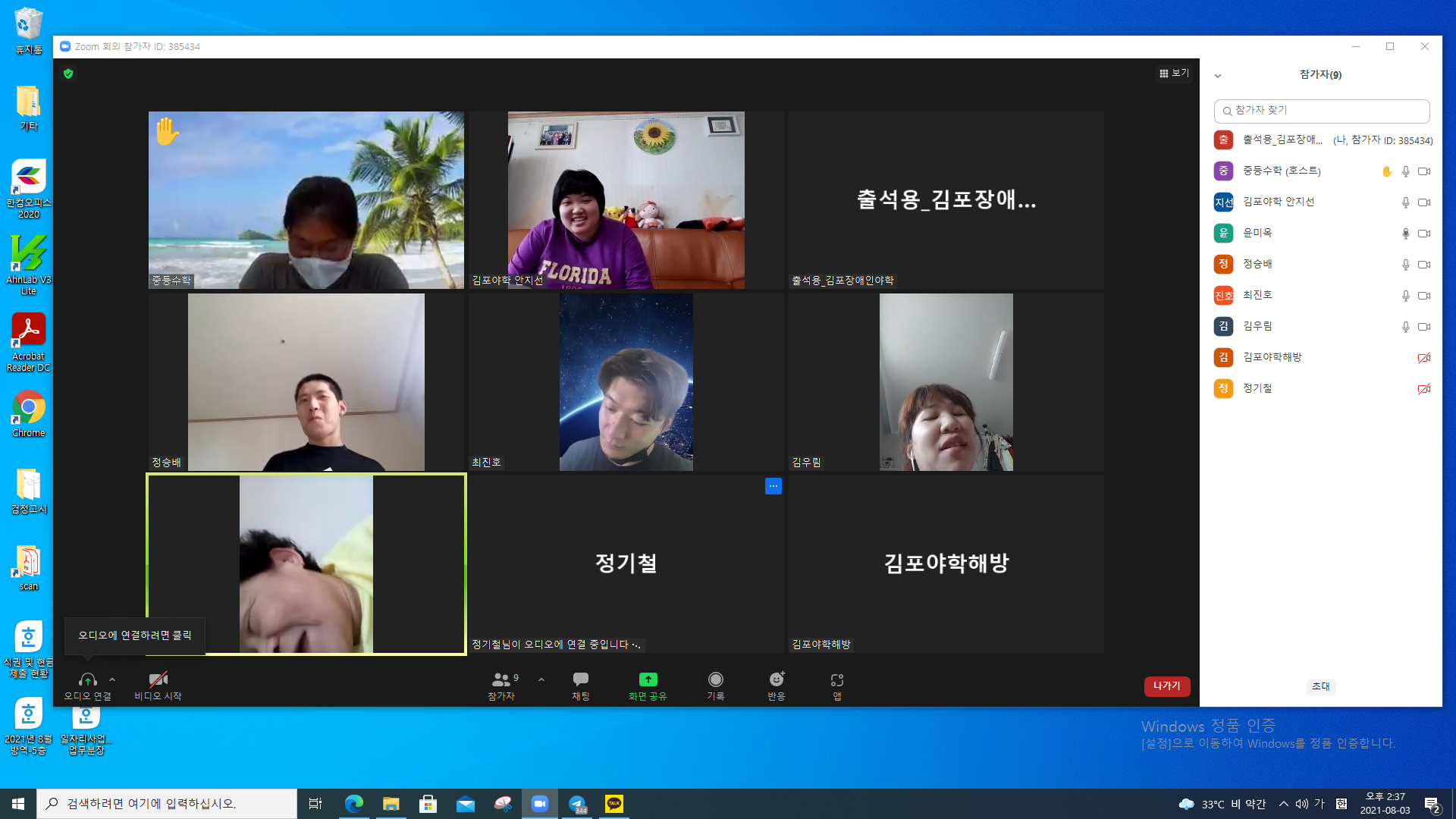This screenshot has height=819, width=1456.
Task: Start video with the camera icon
Action: tap(158, 679)
